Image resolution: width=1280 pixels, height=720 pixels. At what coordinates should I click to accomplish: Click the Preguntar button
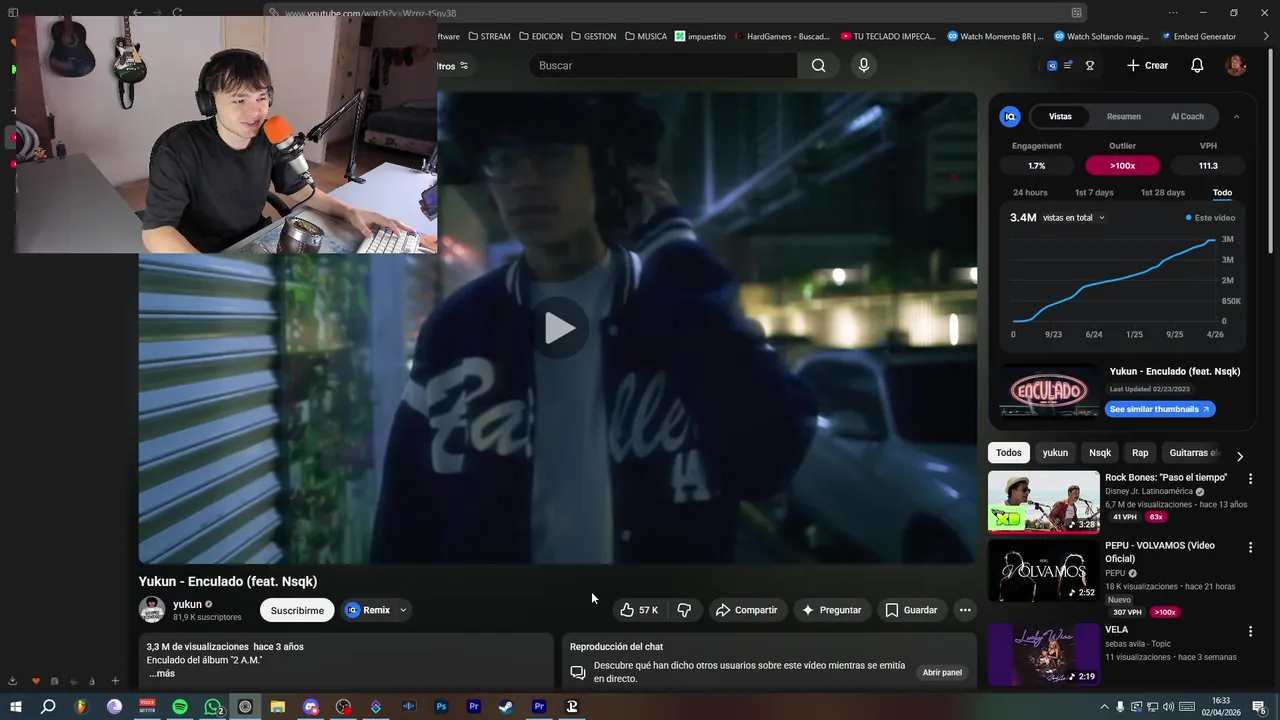click(832, 610)
